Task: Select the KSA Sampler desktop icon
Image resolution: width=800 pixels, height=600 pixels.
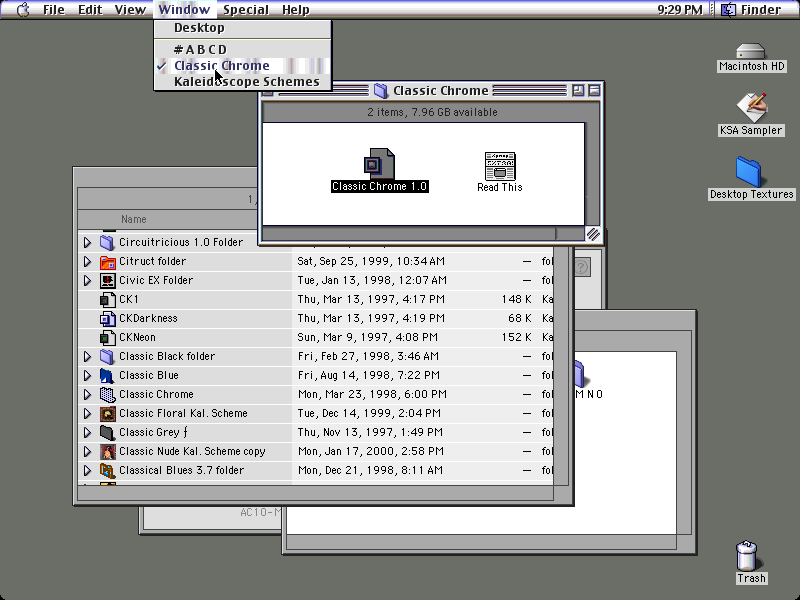Action: pyautogui.click(x=752, y=107)
